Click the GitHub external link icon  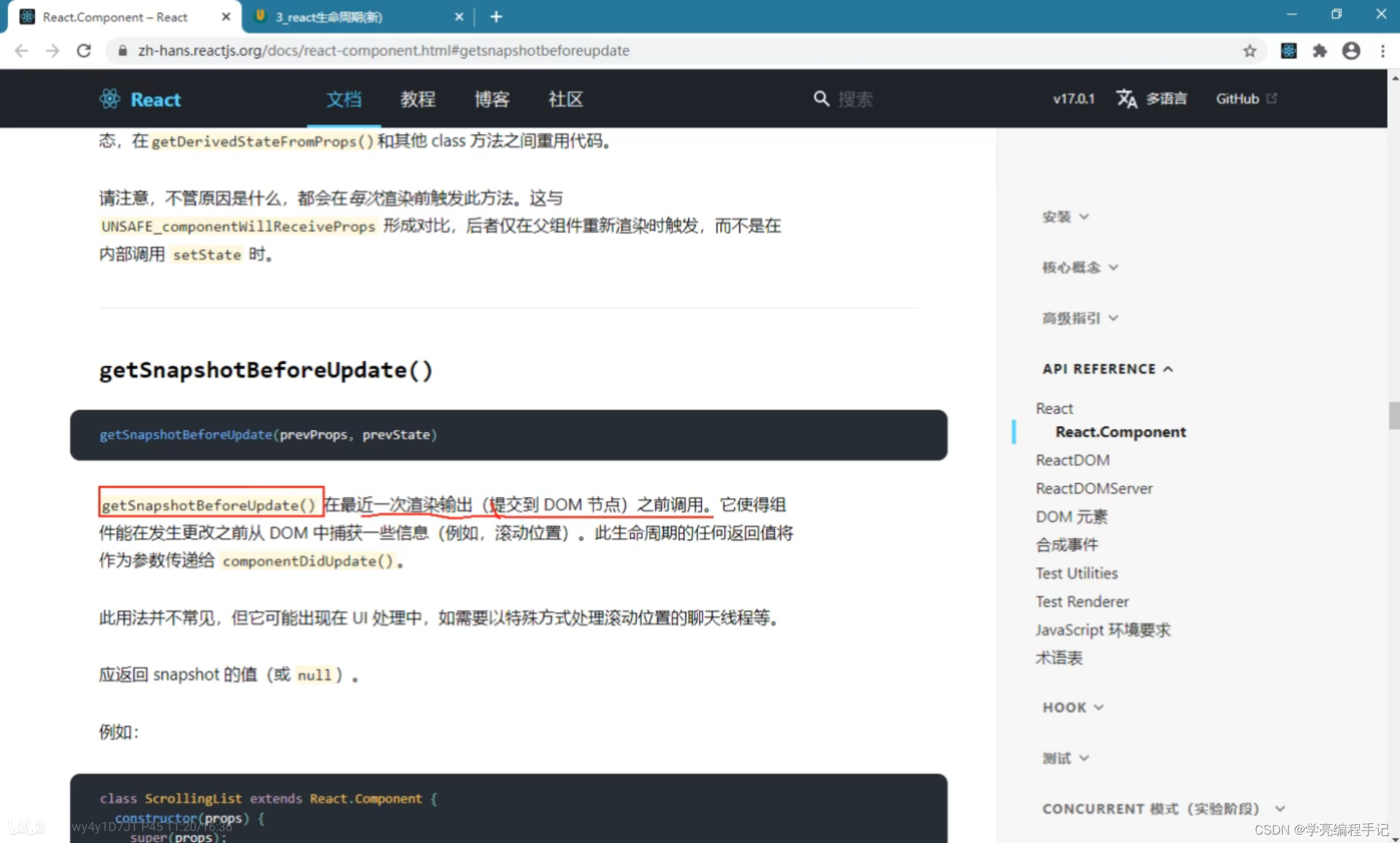(x=1271, y=98)
